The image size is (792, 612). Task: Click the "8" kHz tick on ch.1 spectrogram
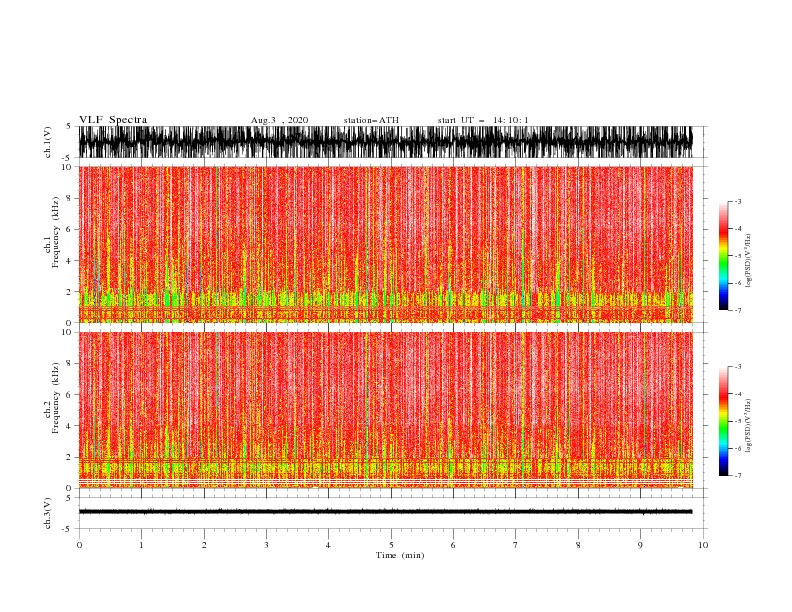click(x=70, y=198)
